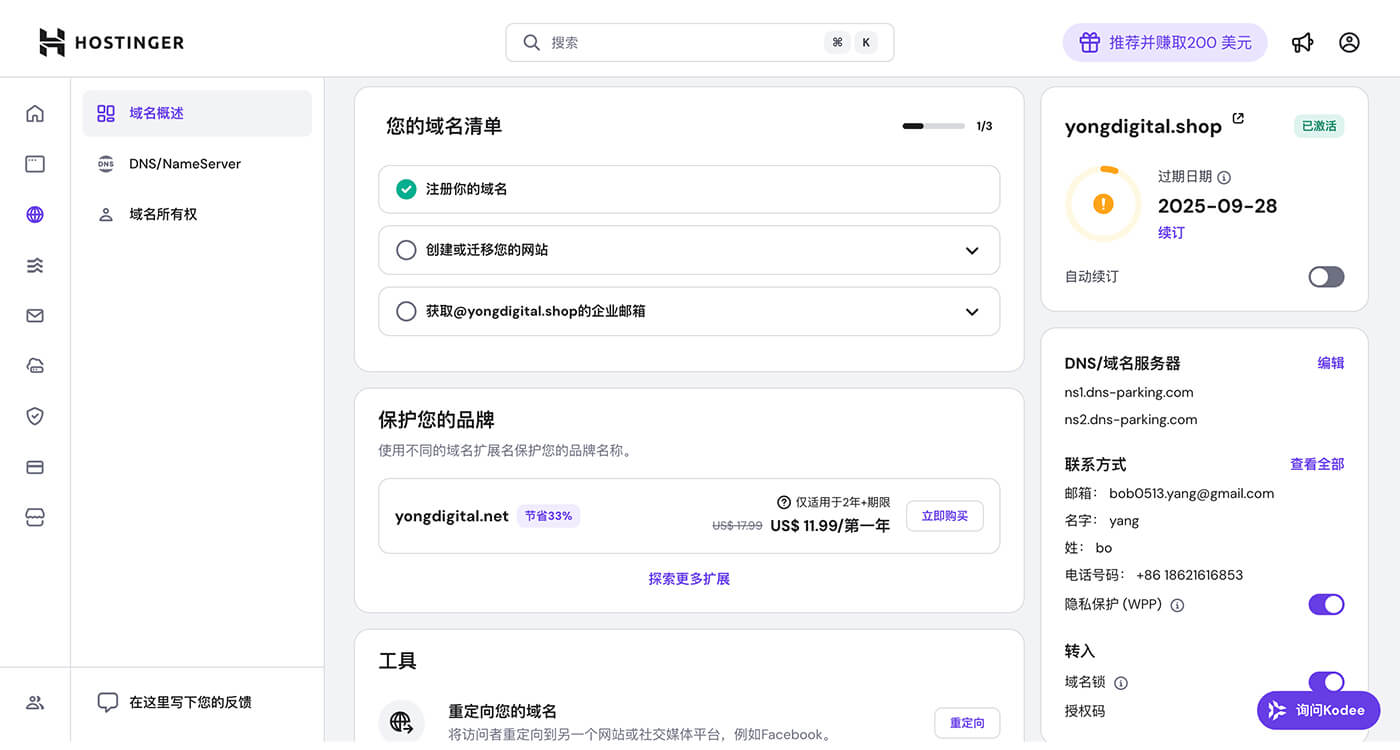Open the Email envelope icon in sidebar
The image size is (1400, 750).
coord(35,316)
